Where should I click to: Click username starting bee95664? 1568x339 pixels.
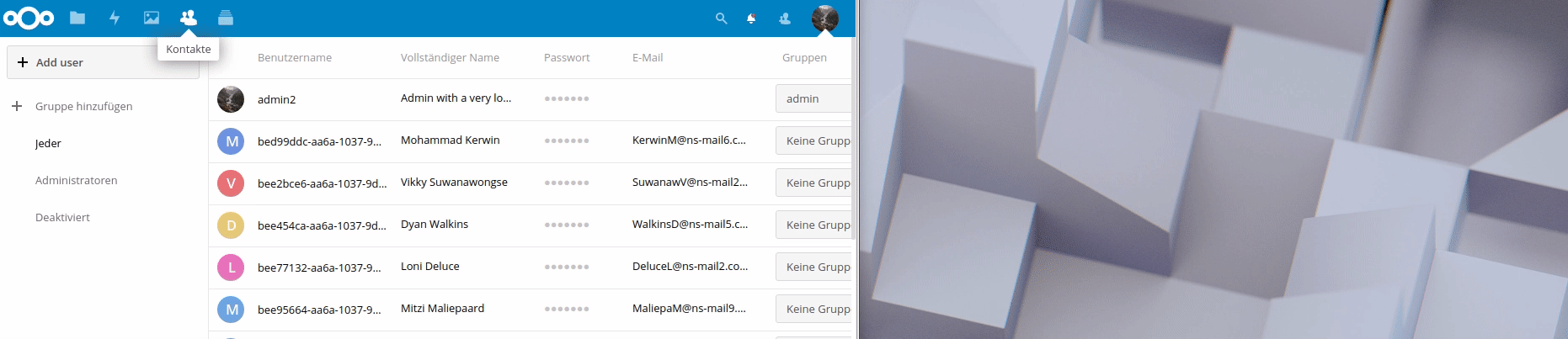pyautogui.click(x=319, y=310)
